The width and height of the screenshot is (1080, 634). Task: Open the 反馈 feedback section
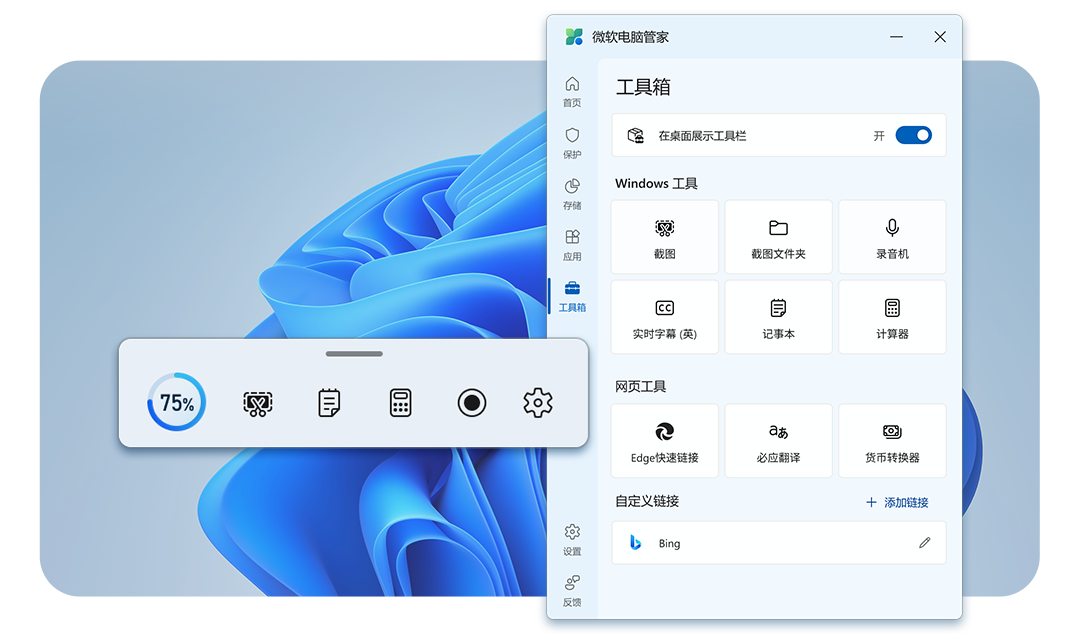point(572,591)
